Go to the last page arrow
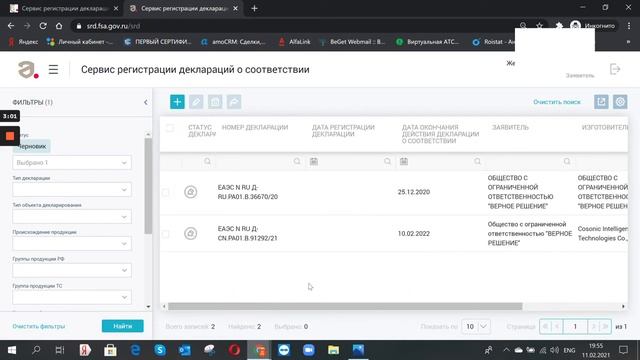 coord(605,327)
